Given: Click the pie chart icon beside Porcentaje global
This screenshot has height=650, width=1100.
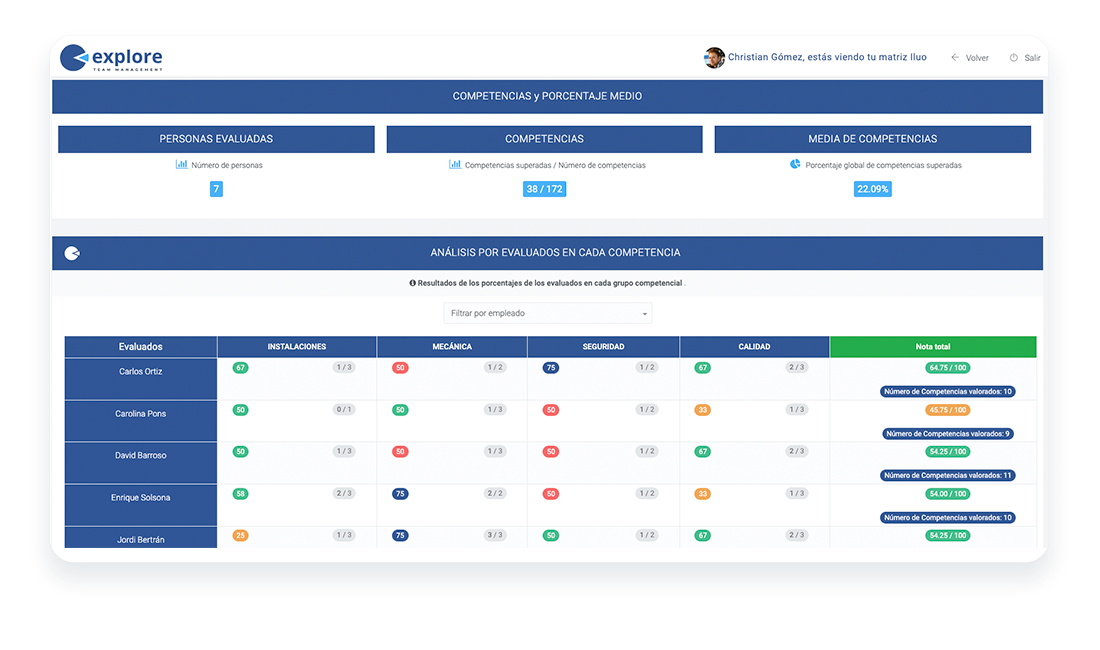Looking at the screenshot, I should 795,164.
